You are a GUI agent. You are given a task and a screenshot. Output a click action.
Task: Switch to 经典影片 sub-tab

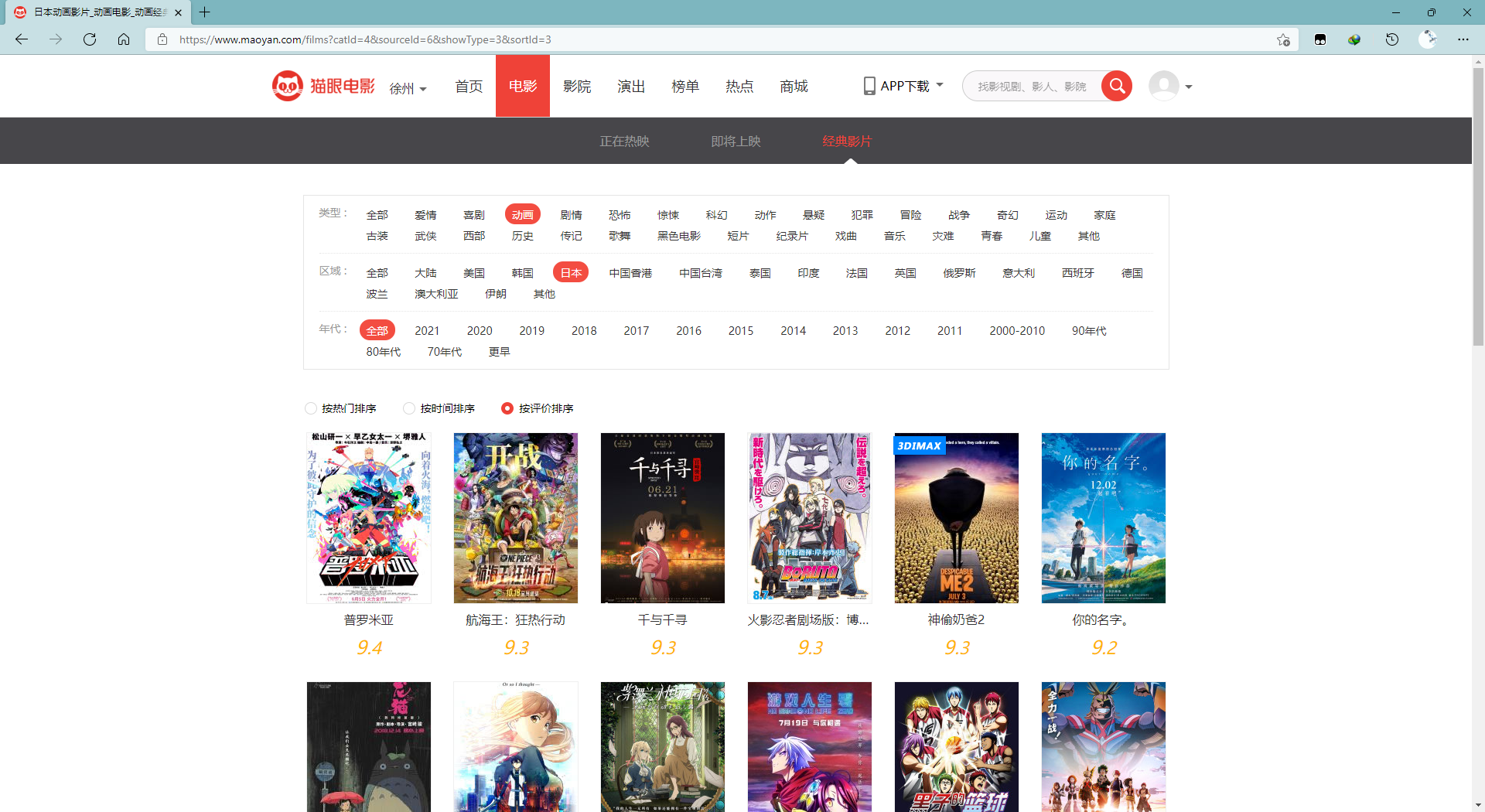847,142
